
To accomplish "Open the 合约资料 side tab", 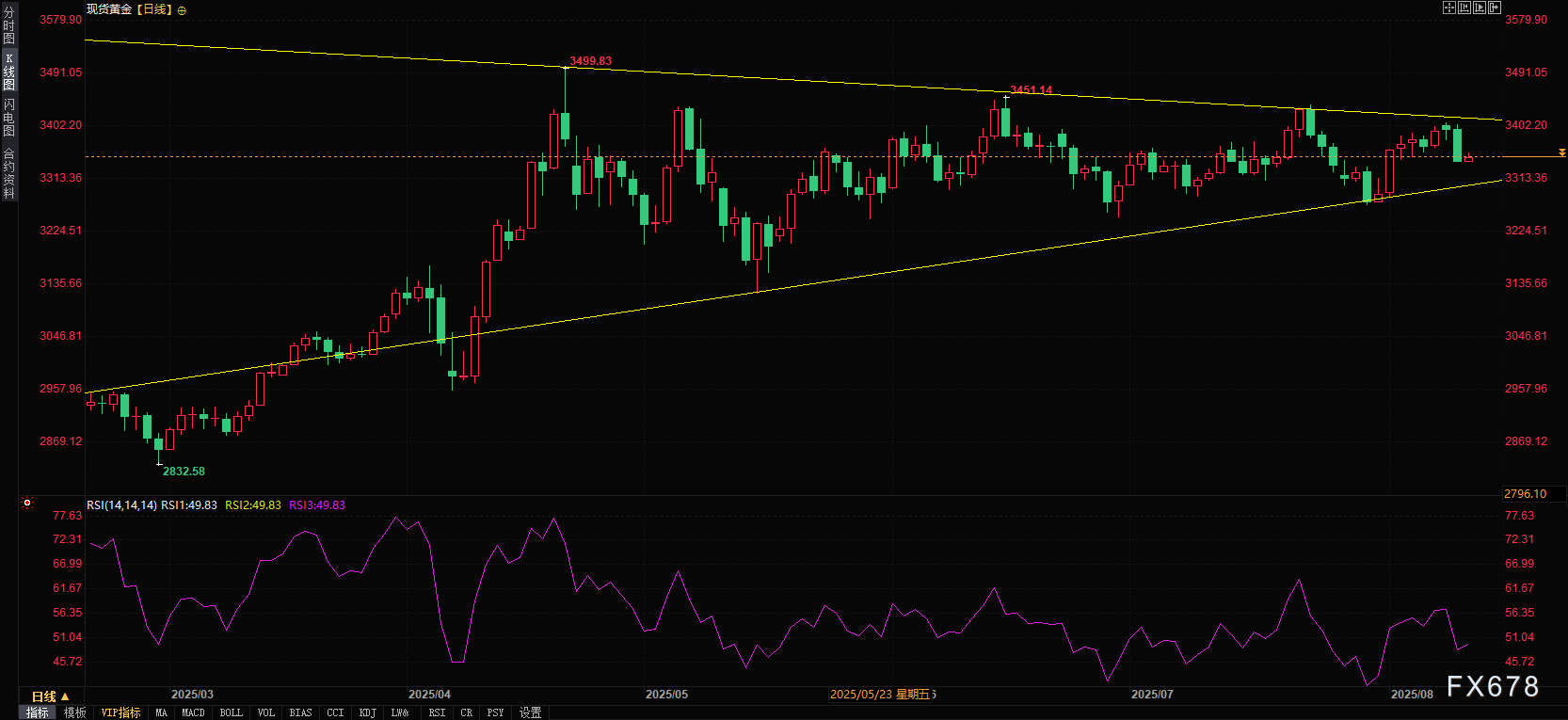I will [x=8, y=173].
